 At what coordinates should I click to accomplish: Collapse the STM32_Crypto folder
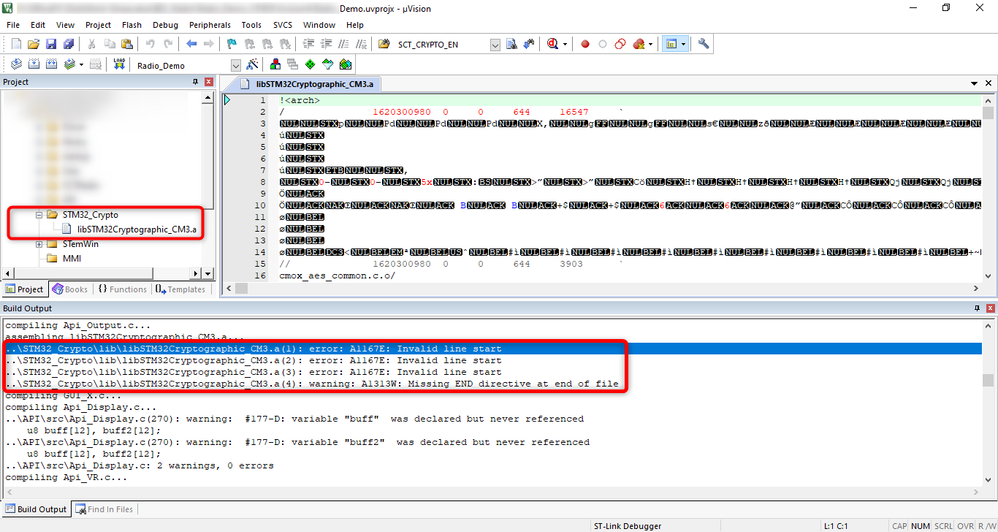click(39, 214)
